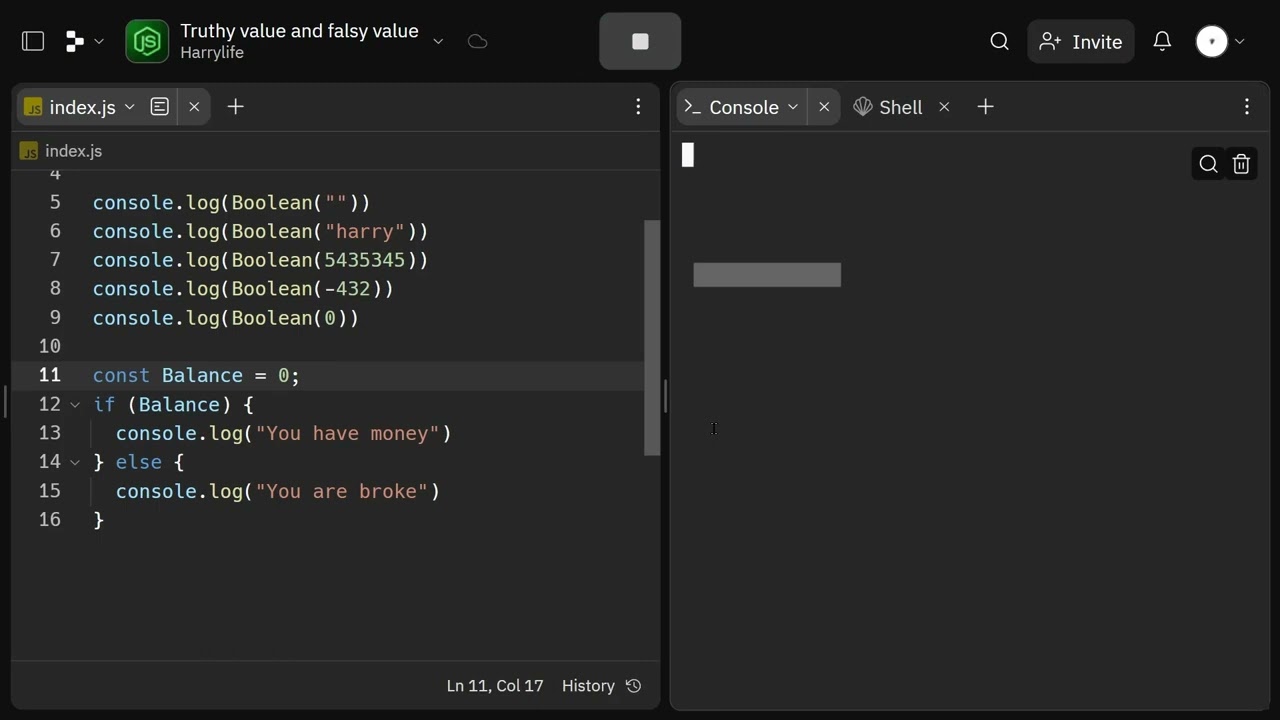This screenshot has width=1280, height=720.
Task: Click line 6 Boolean("harry") code
Action: coord(260,232)
